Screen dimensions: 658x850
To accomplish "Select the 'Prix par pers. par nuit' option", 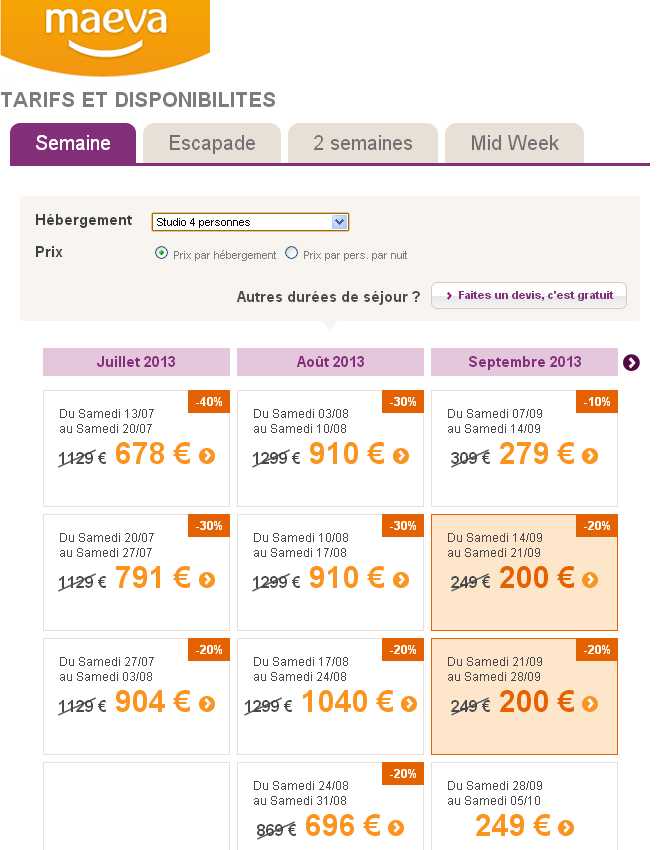I will pos(292,253).
